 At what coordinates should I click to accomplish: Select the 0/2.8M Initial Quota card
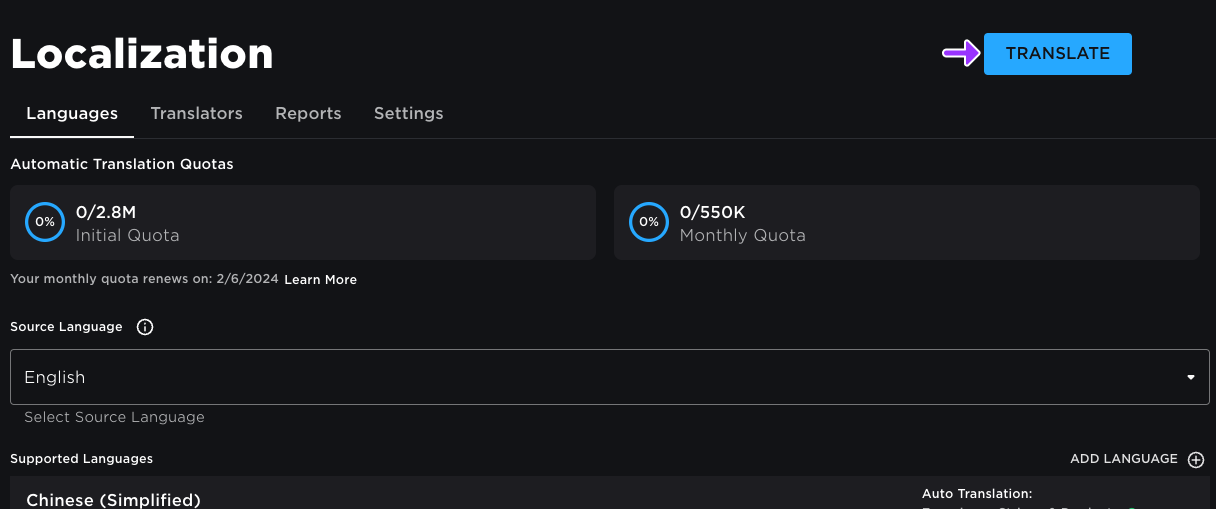tap(302, 222)
